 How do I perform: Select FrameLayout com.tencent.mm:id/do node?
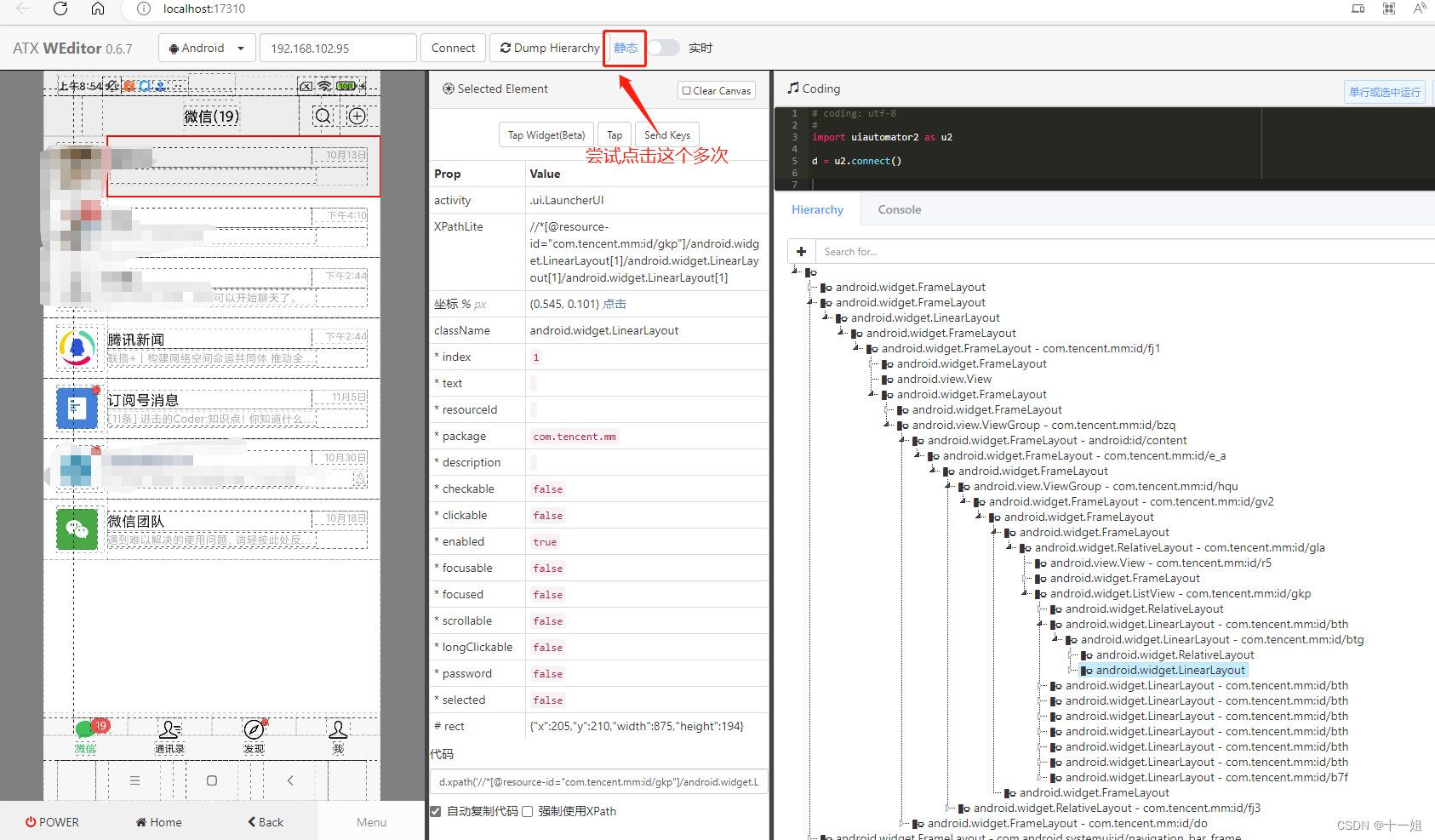point(1067,823)
